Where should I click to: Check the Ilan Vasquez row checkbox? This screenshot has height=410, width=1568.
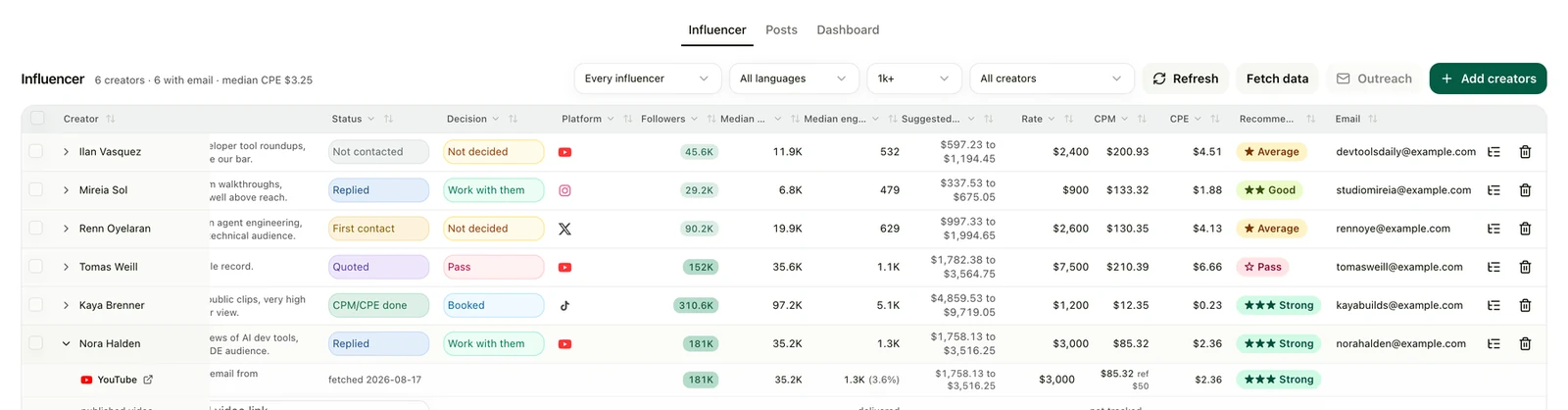pyautogui.click(x=36, y=151)
